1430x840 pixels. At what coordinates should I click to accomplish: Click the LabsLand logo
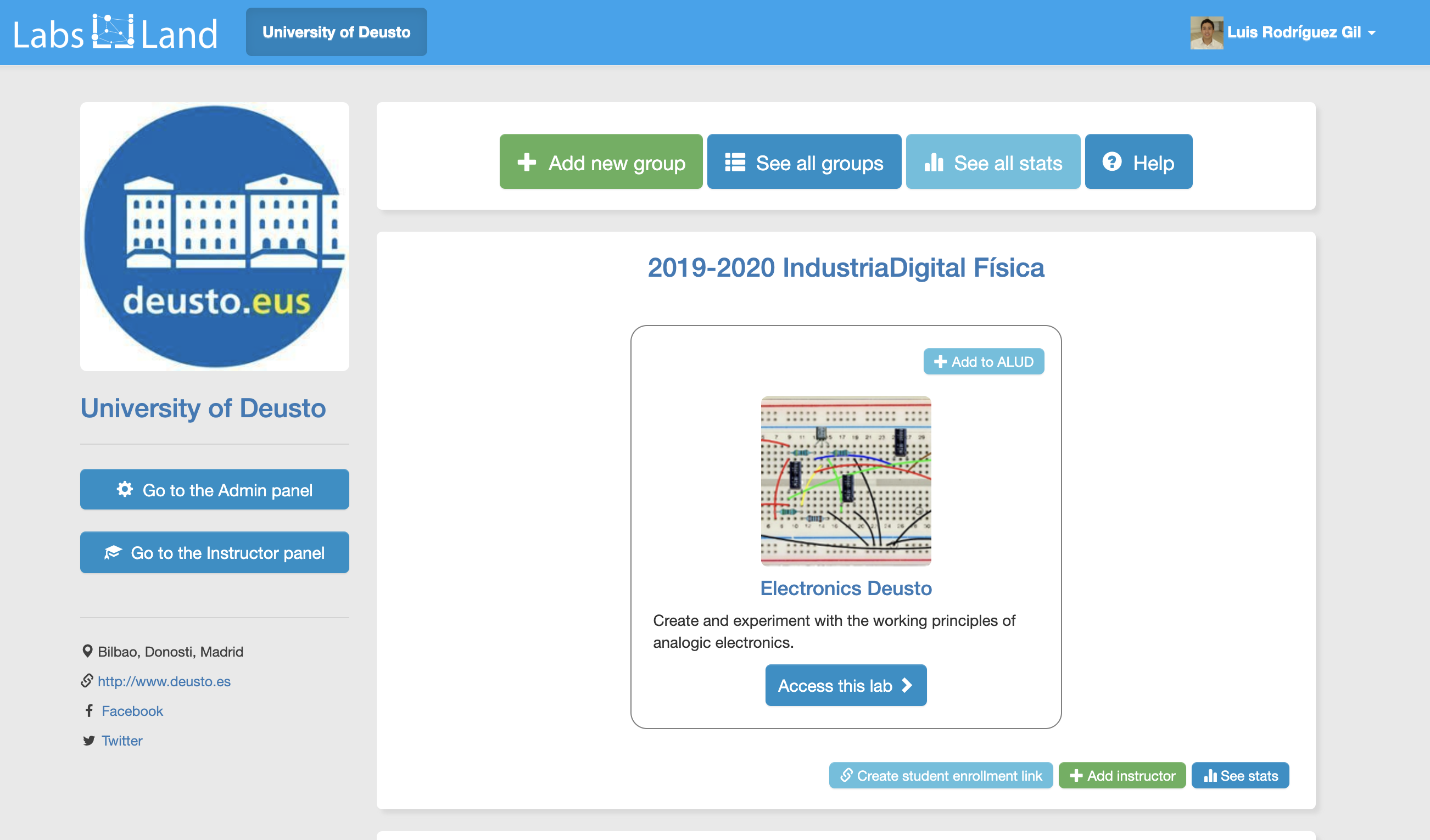pyautogui.click(x=115, y=32)
